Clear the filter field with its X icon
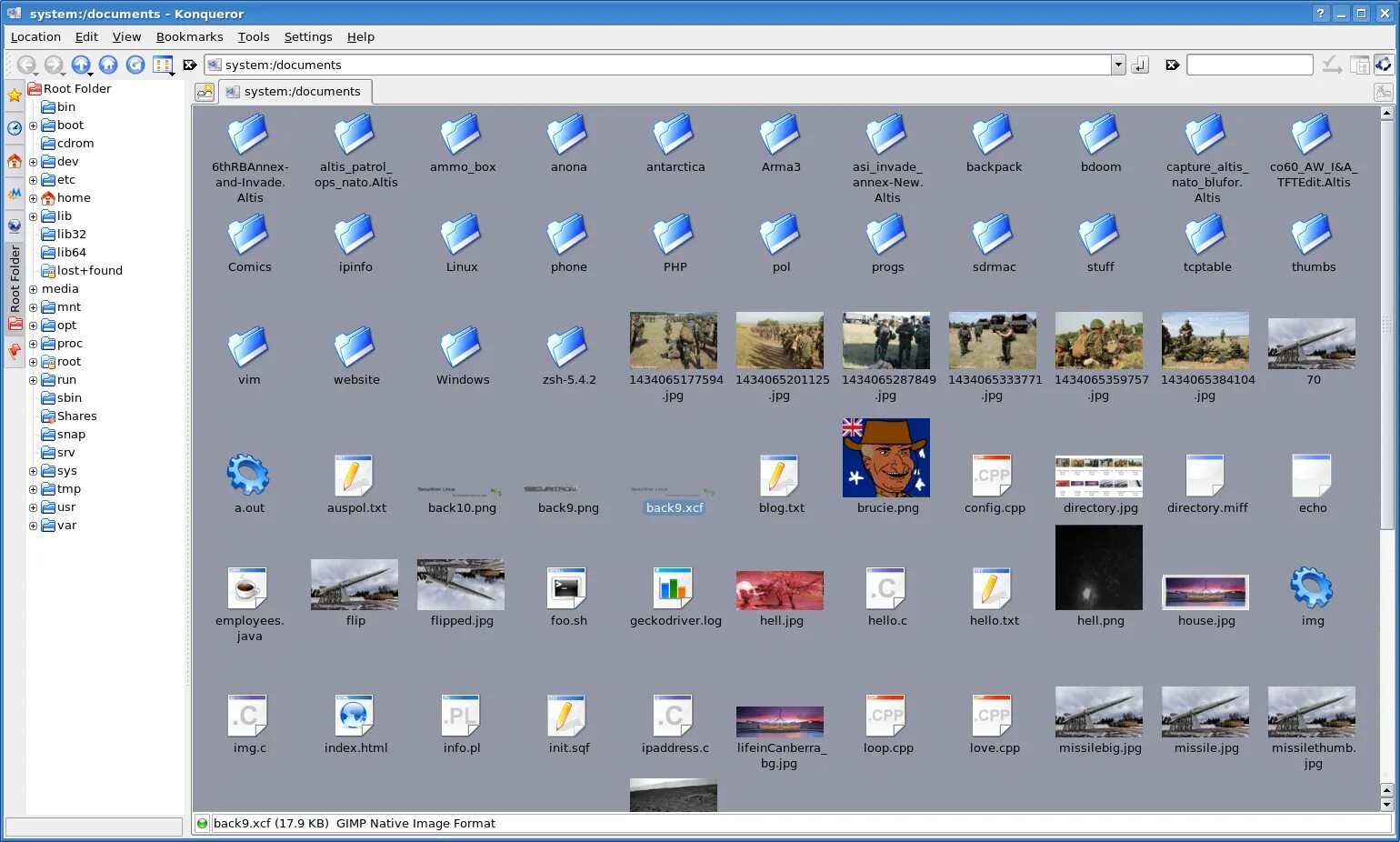Screen dimensions: 1400x842 [x=1173, y=65]
